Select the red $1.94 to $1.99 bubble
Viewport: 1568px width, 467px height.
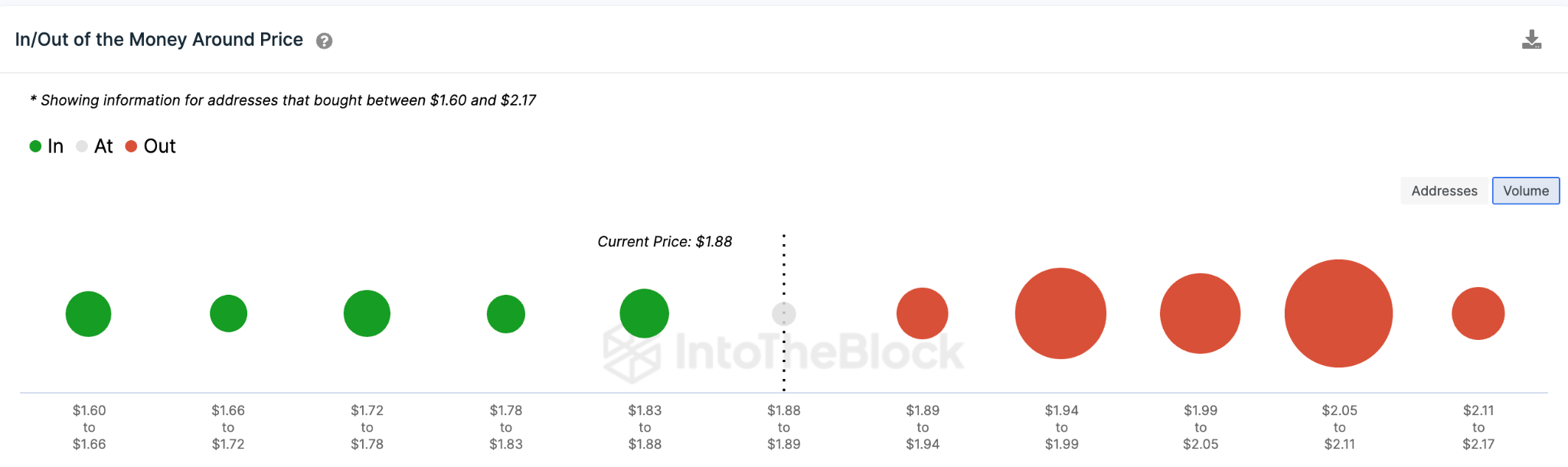coord(1060,313)
